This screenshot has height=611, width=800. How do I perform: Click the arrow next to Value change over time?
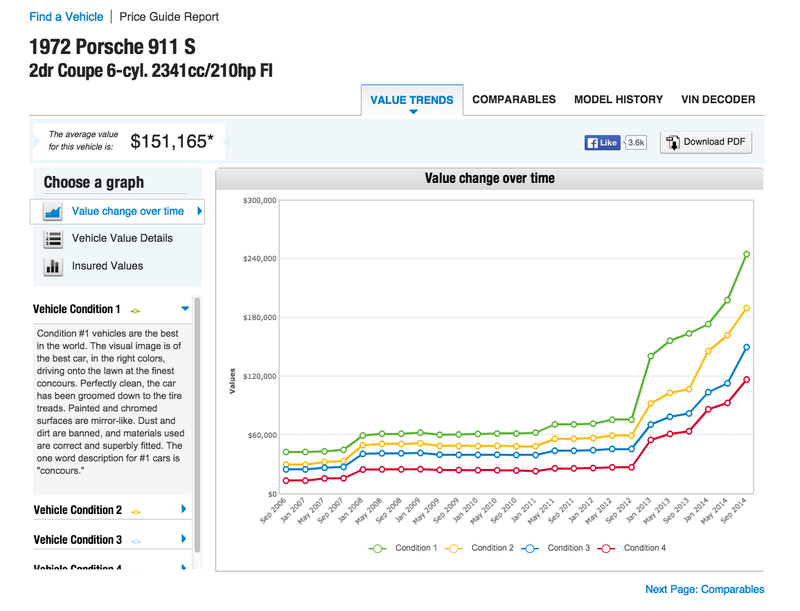(199, 211)
